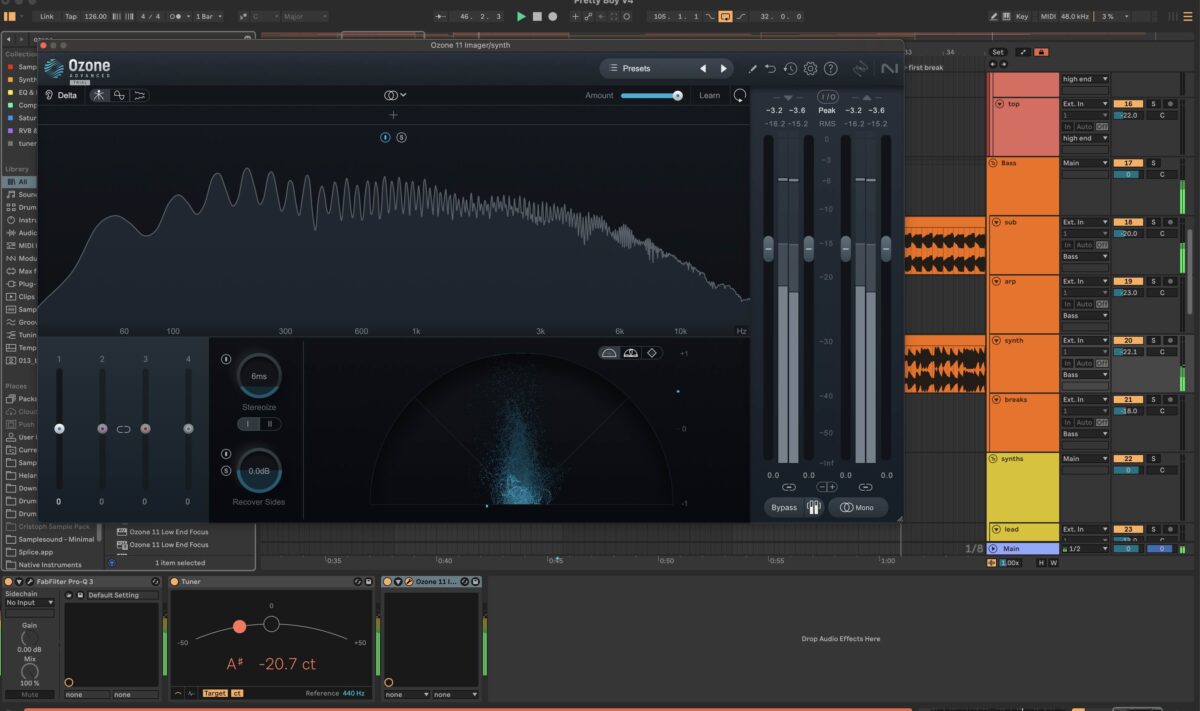This screenshot has width=1200, height=711.
Task: Open Ozone help question mark icon
Action: pyautogui.click(x=830, y=69)
